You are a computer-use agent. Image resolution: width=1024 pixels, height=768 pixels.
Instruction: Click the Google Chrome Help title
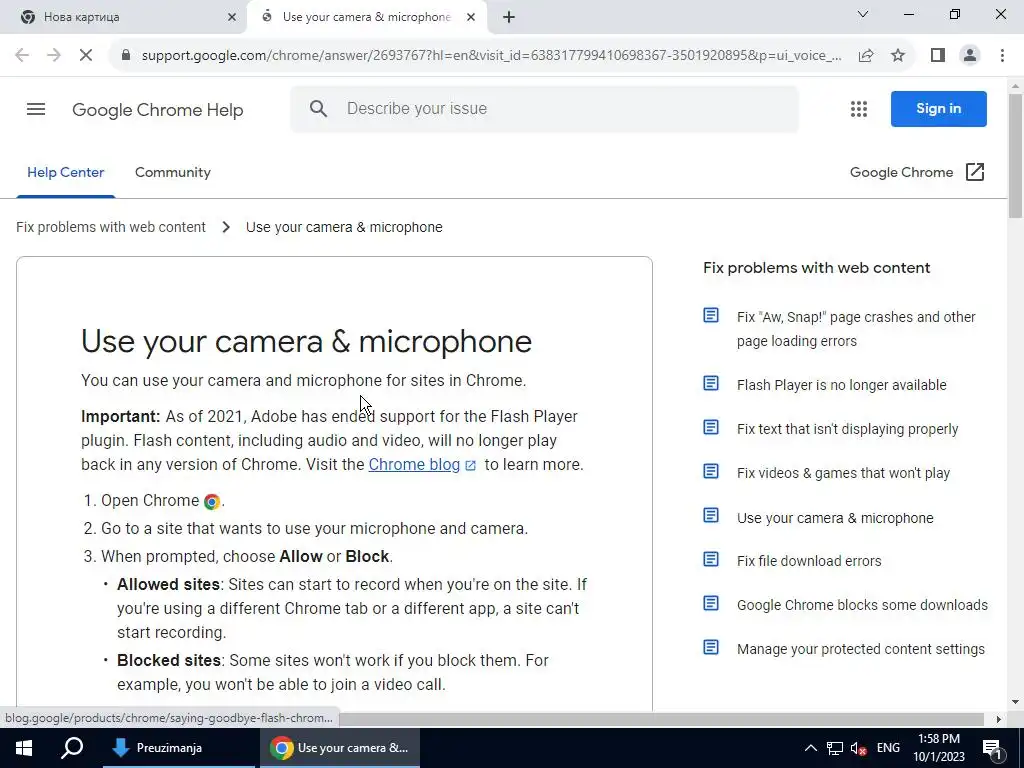coord(157,110)
